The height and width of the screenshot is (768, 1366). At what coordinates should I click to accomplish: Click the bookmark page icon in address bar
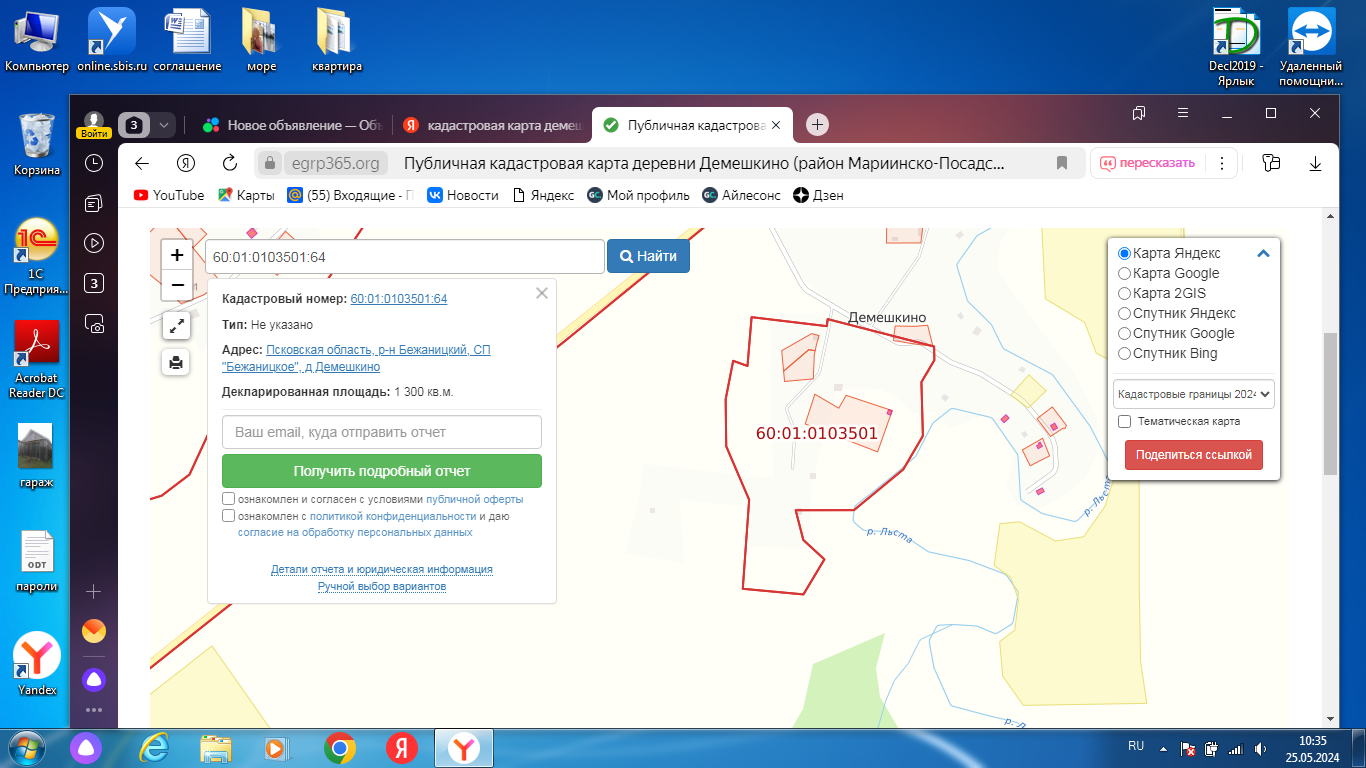coord(1062,163)
